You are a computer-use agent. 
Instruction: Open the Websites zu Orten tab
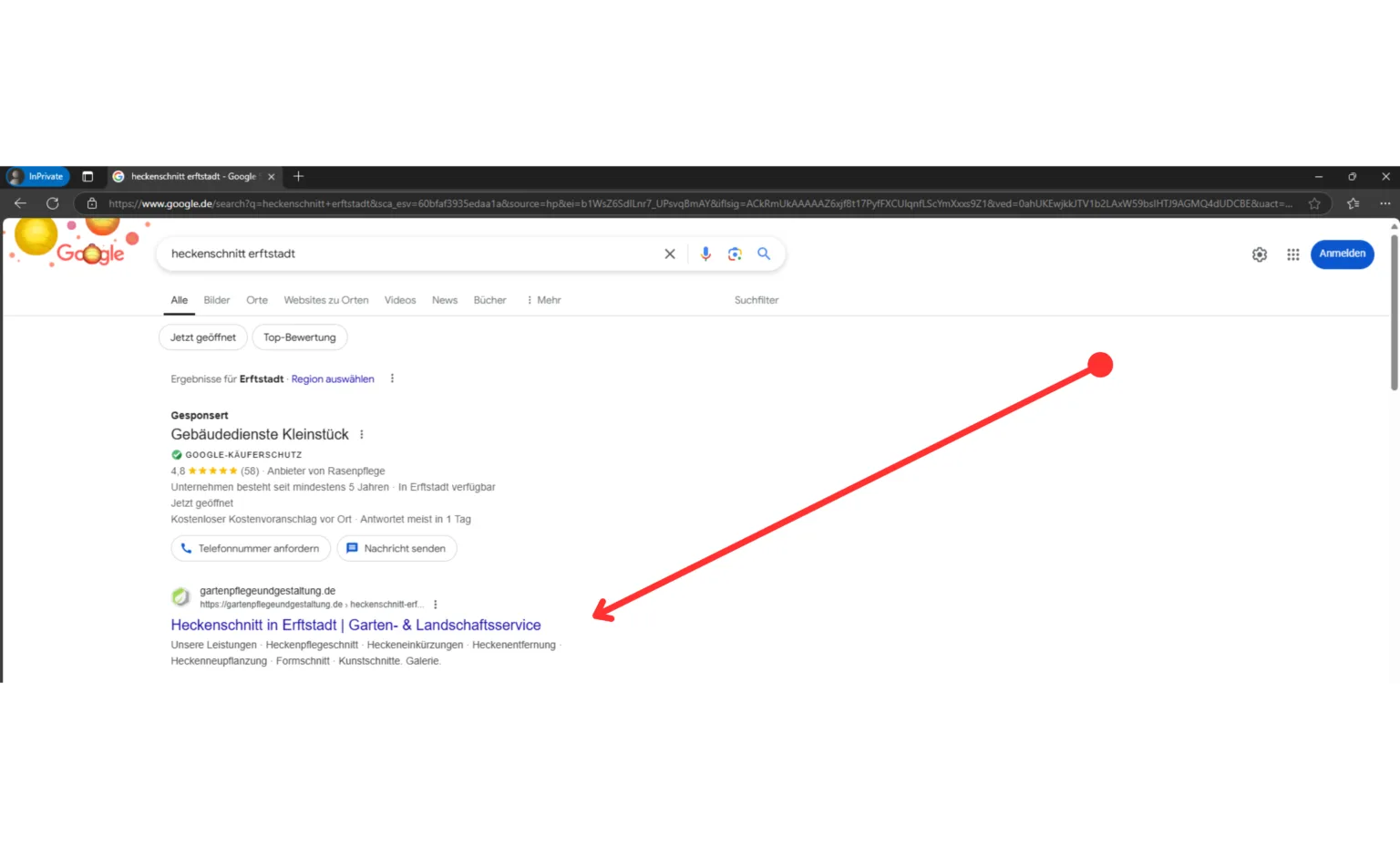(326, 300)
